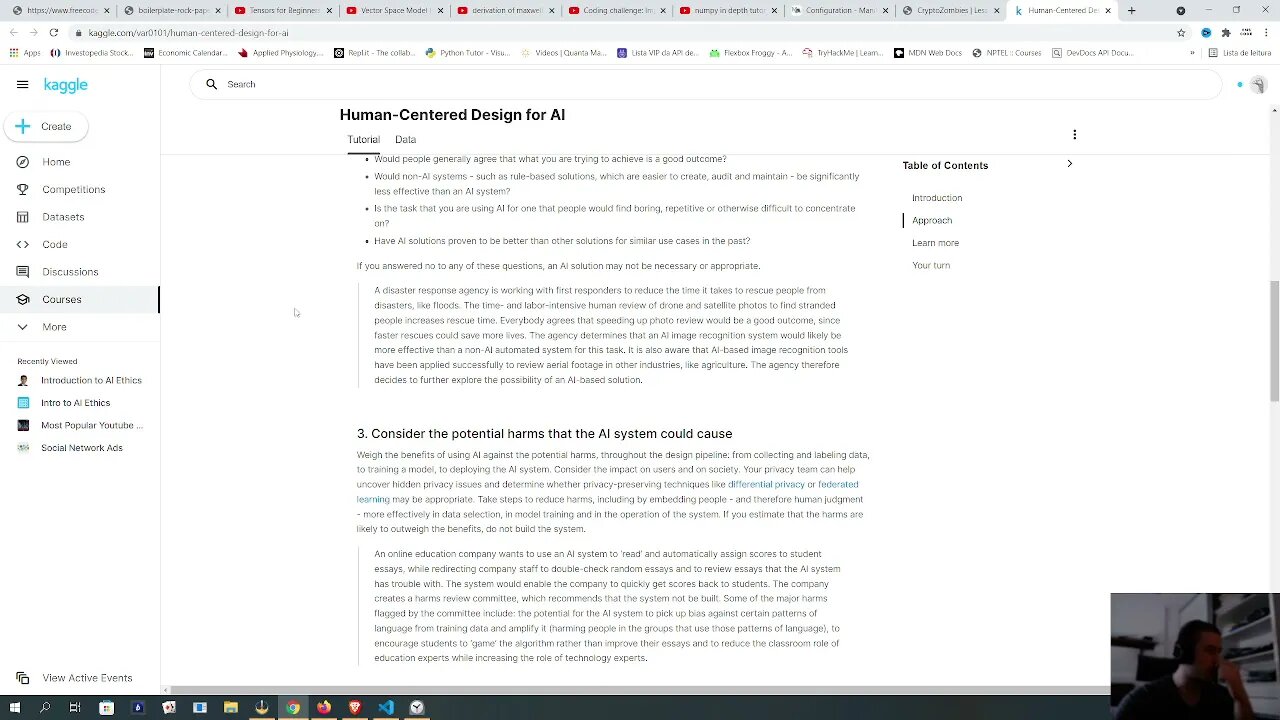Open Windows Start menu
1280x720 pixels.
tap(14, 708)
